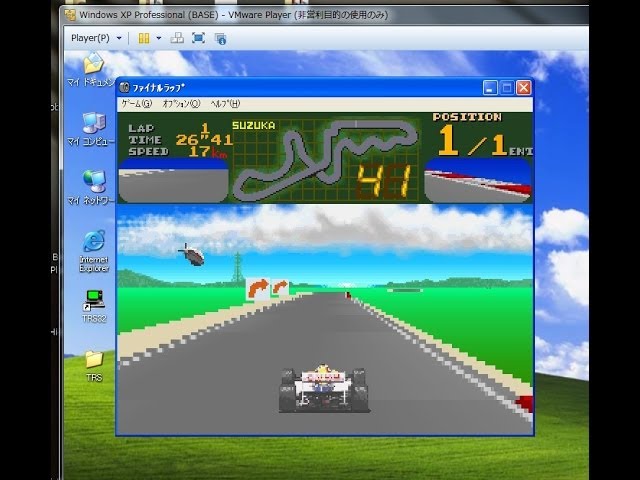Click the race car in game
This screenshot has height=480, width=640.
323,389
